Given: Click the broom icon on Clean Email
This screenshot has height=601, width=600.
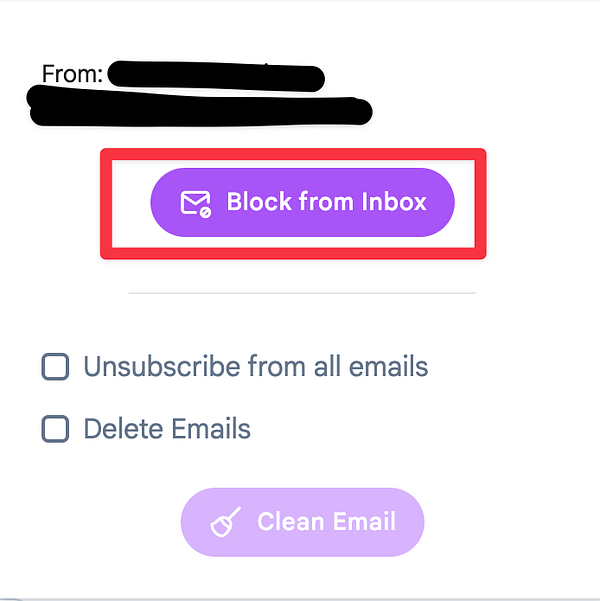Looking at the screenshot, I should (x=226, y=522).
